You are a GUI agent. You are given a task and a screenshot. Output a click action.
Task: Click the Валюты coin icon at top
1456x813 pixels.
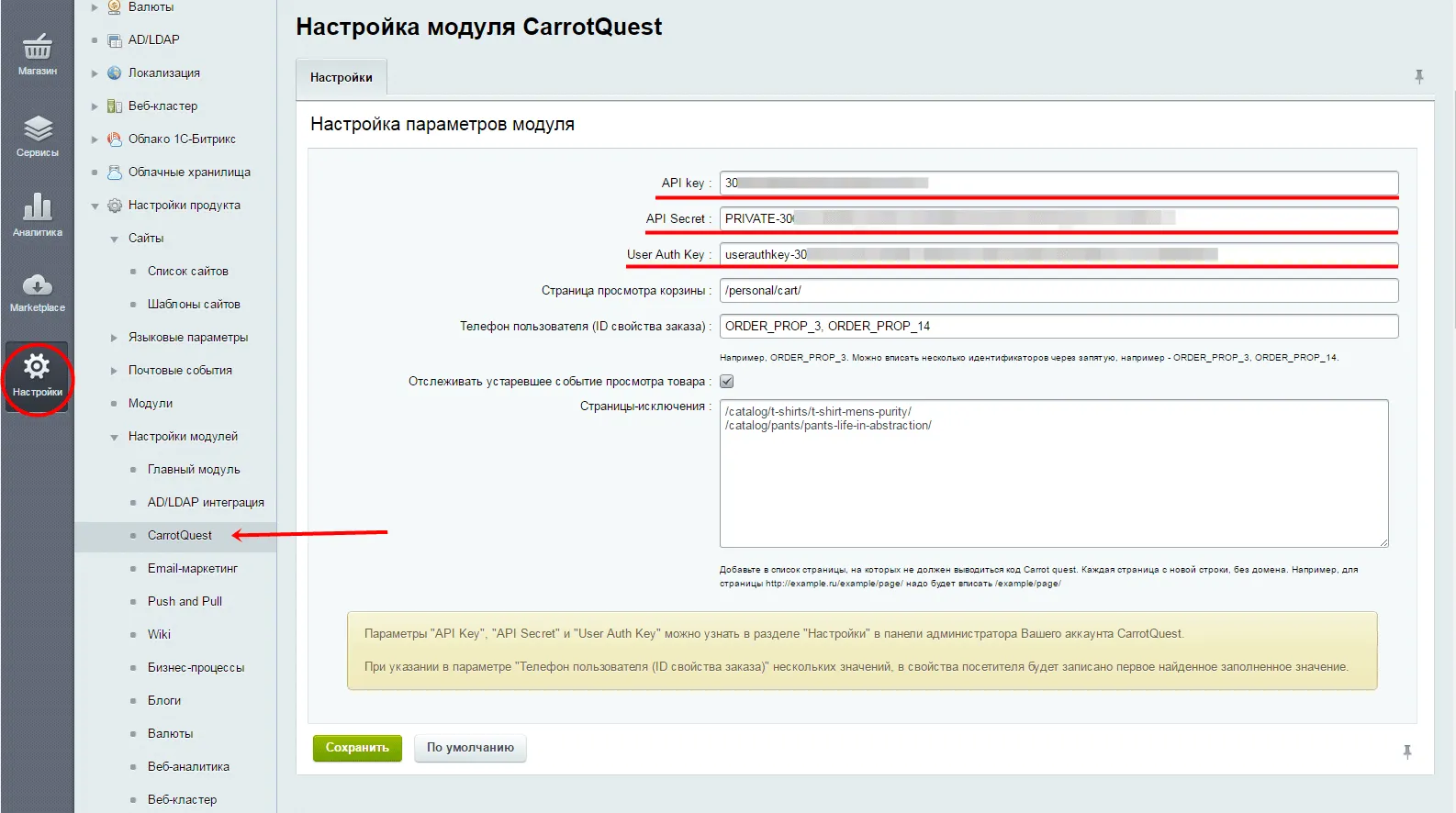point(115,6)
